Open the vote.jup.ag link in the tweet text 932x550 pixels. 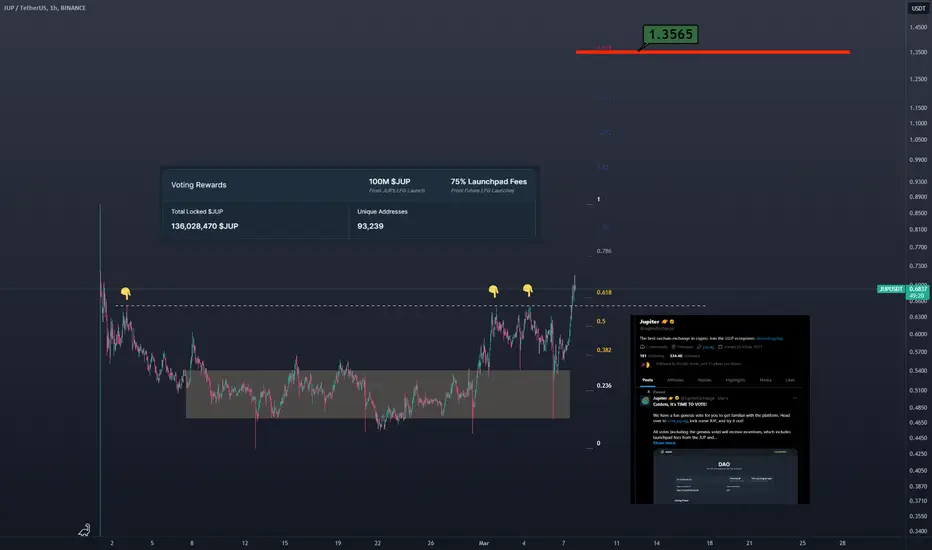[x=678, y=421]
